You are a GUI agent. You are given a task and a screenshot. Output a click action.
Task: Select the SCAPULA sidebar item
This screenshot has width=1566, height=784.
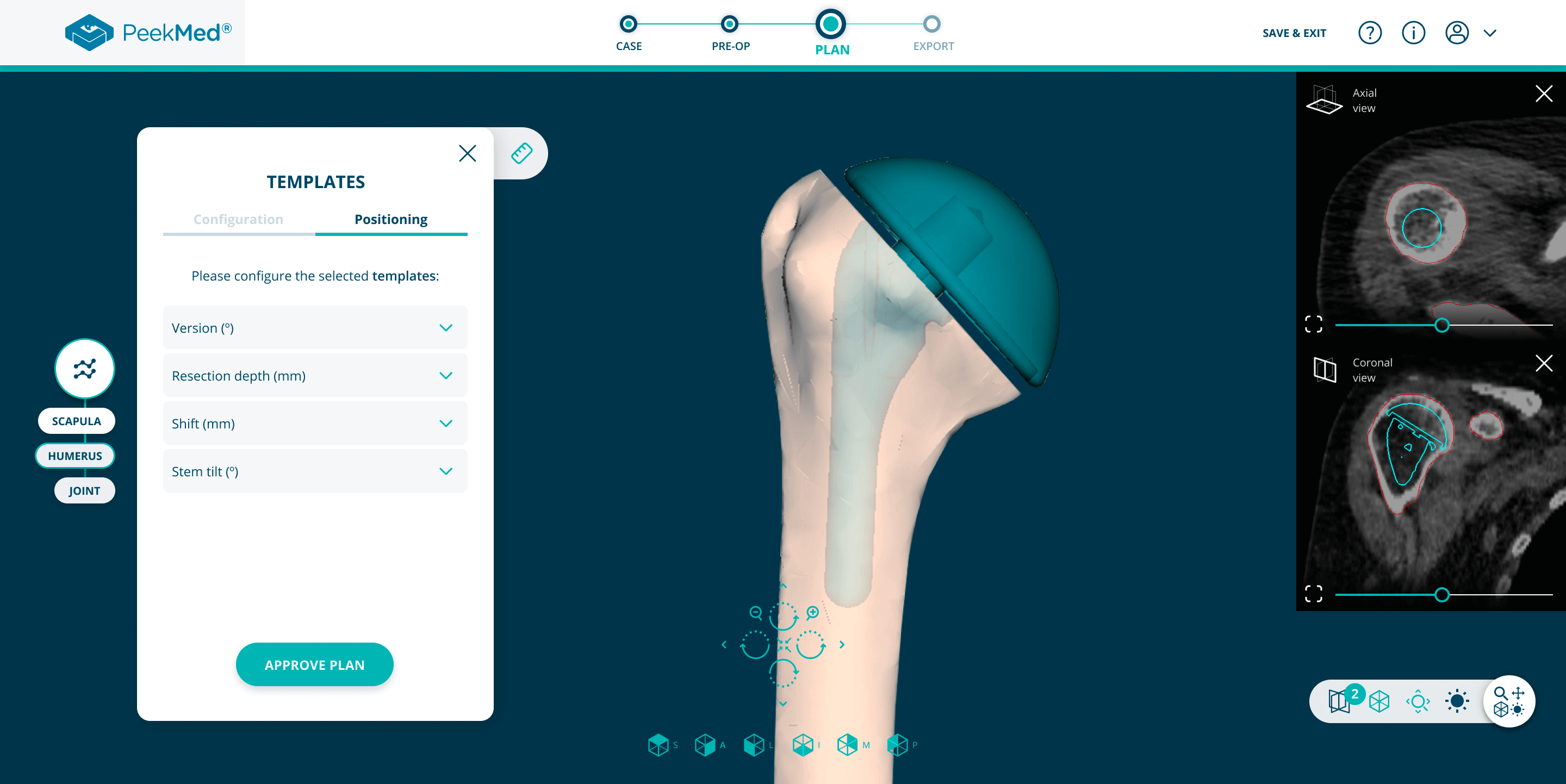tap(77, 421)
